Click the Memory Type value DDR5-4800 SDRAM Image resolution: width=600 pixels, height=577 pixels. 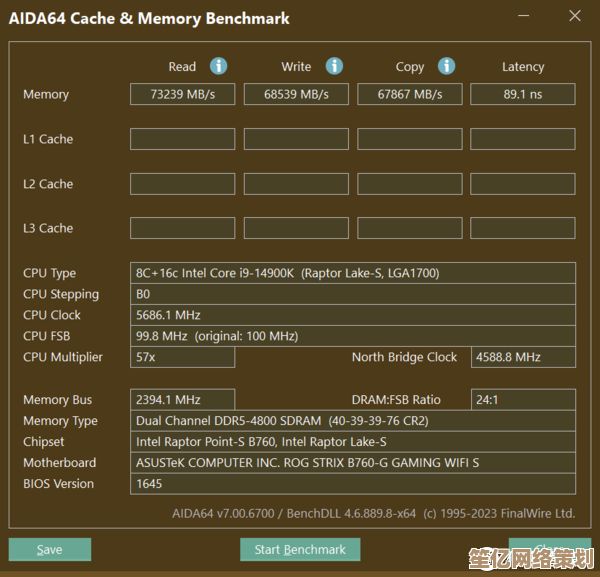coord(353,421)
